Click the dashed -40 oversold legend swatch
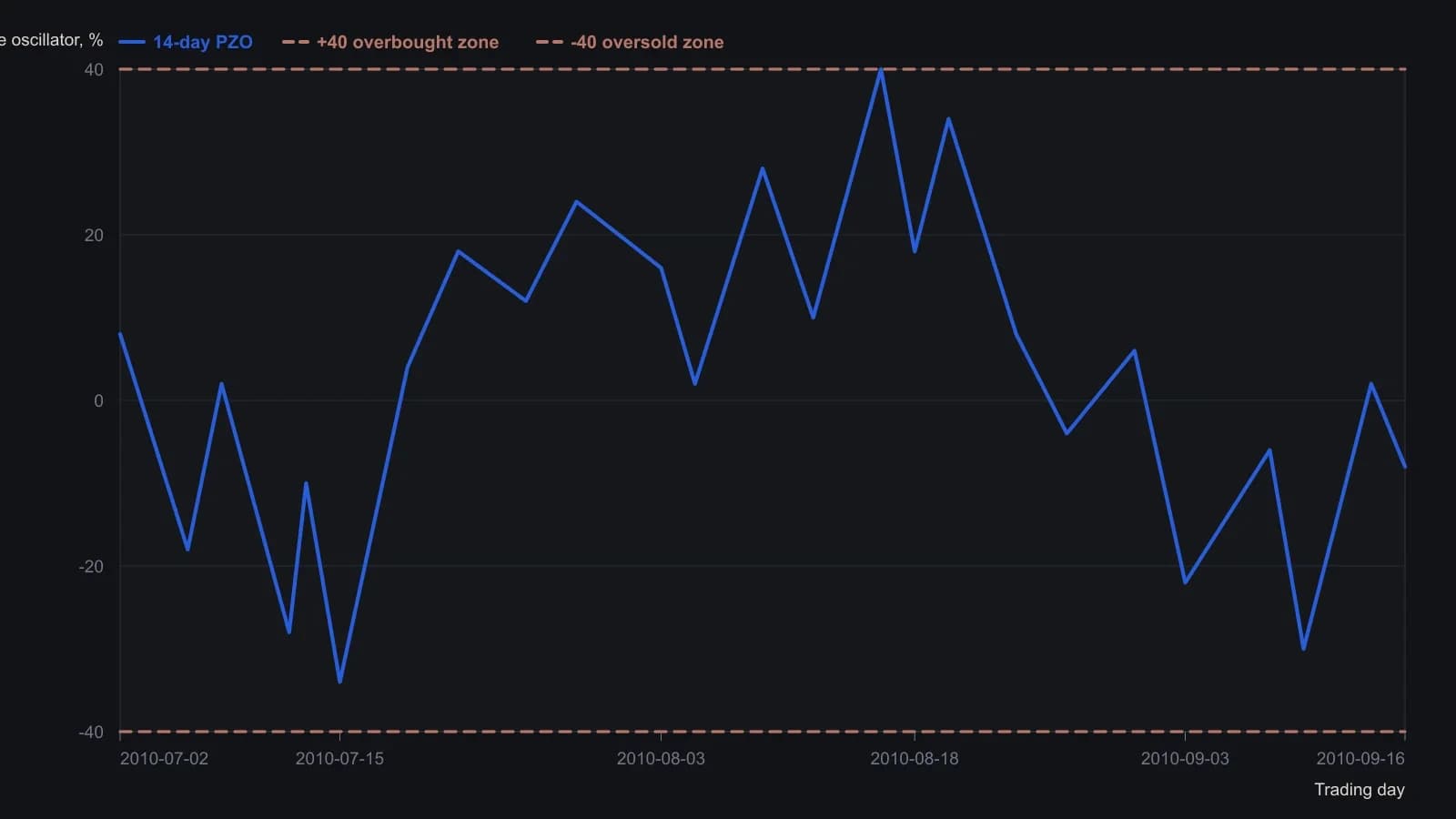 (x=550, y=42)
